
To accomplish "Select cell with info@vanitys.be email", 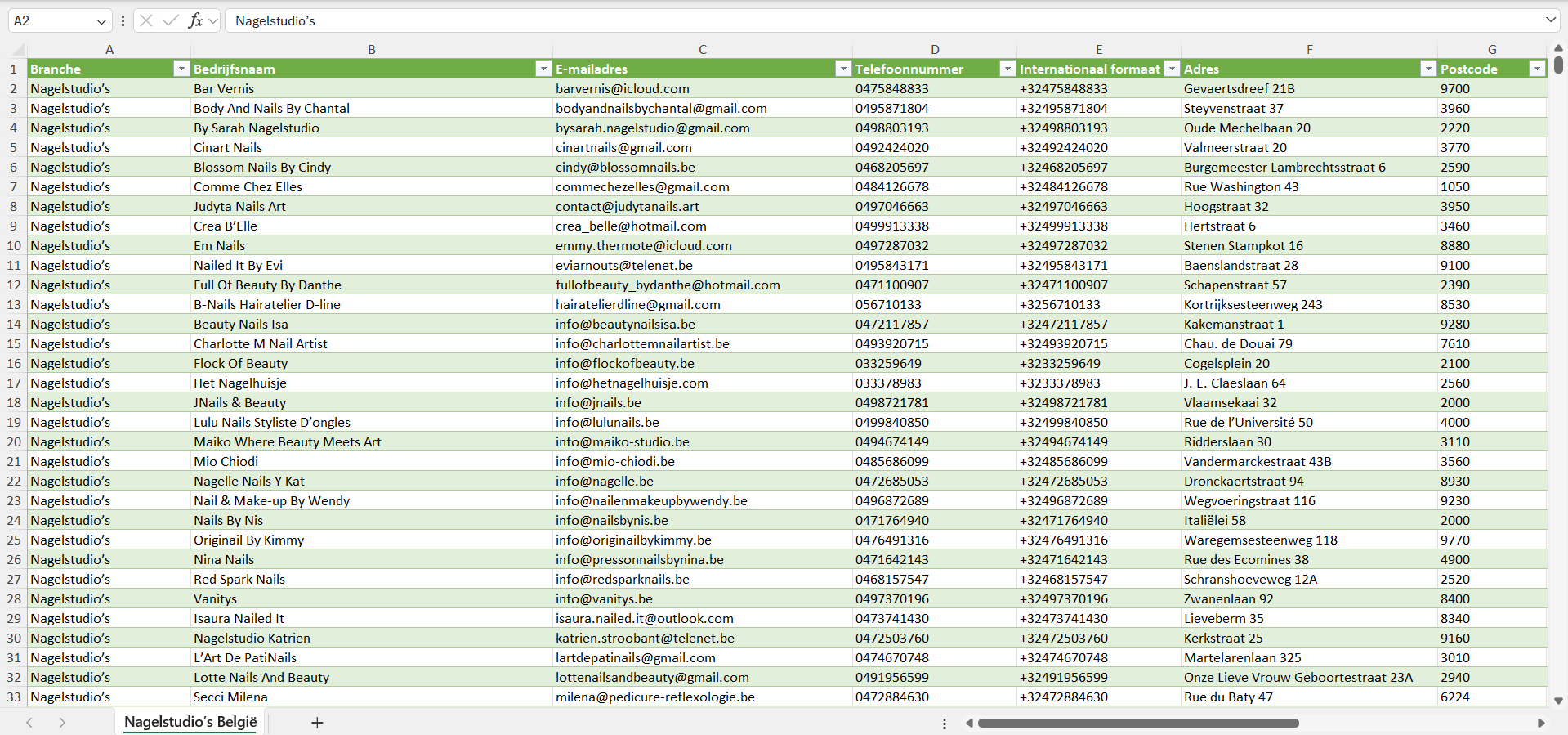I will [x=604, y=598].
